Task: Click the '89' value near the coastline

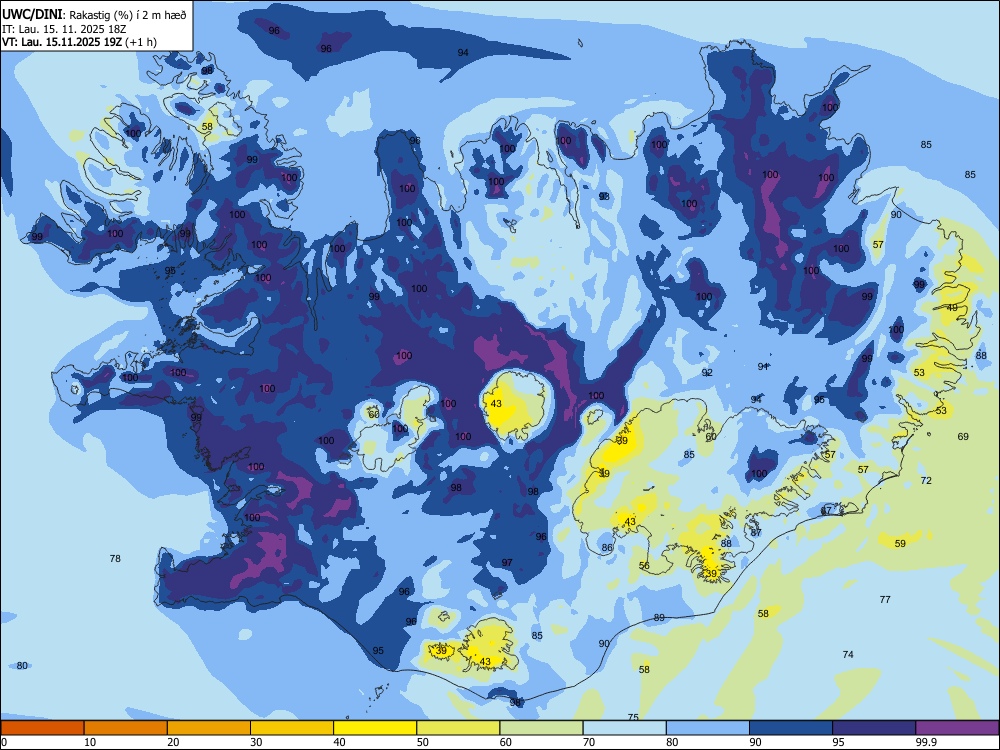Action: click(659, 617)
